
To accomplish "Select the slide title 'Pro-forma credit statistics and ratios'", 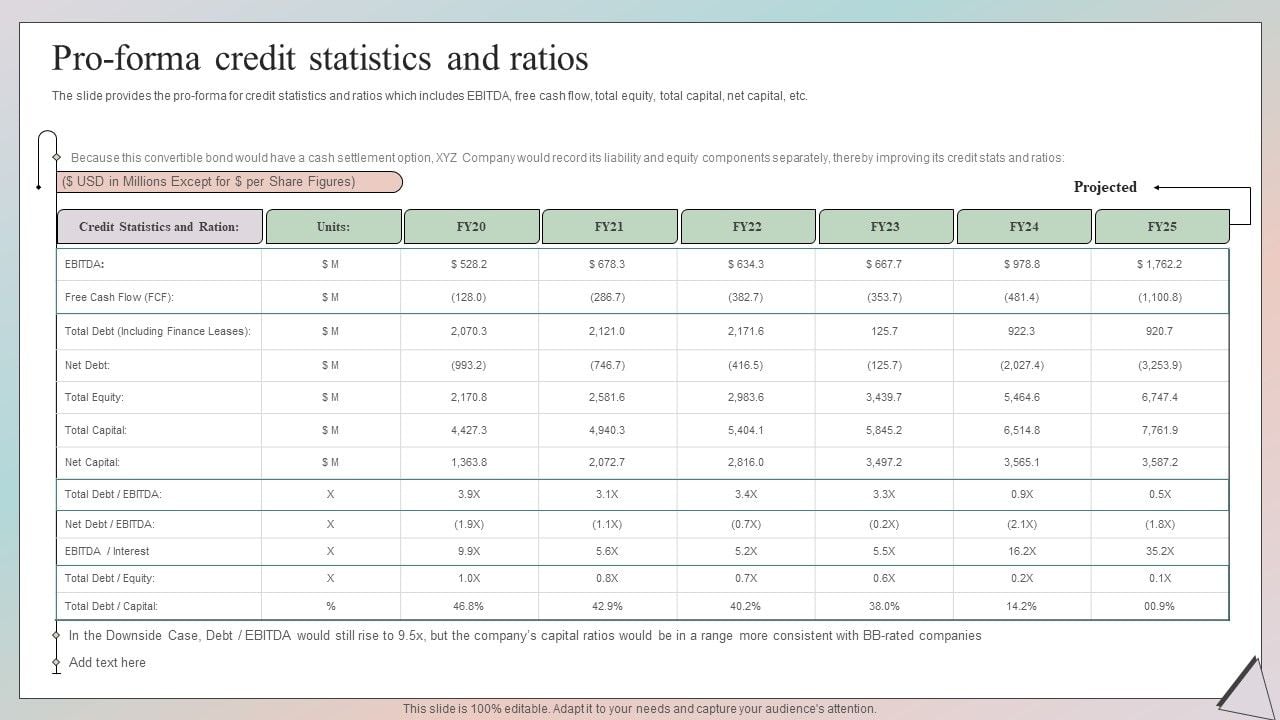I will tap(320, 59).
